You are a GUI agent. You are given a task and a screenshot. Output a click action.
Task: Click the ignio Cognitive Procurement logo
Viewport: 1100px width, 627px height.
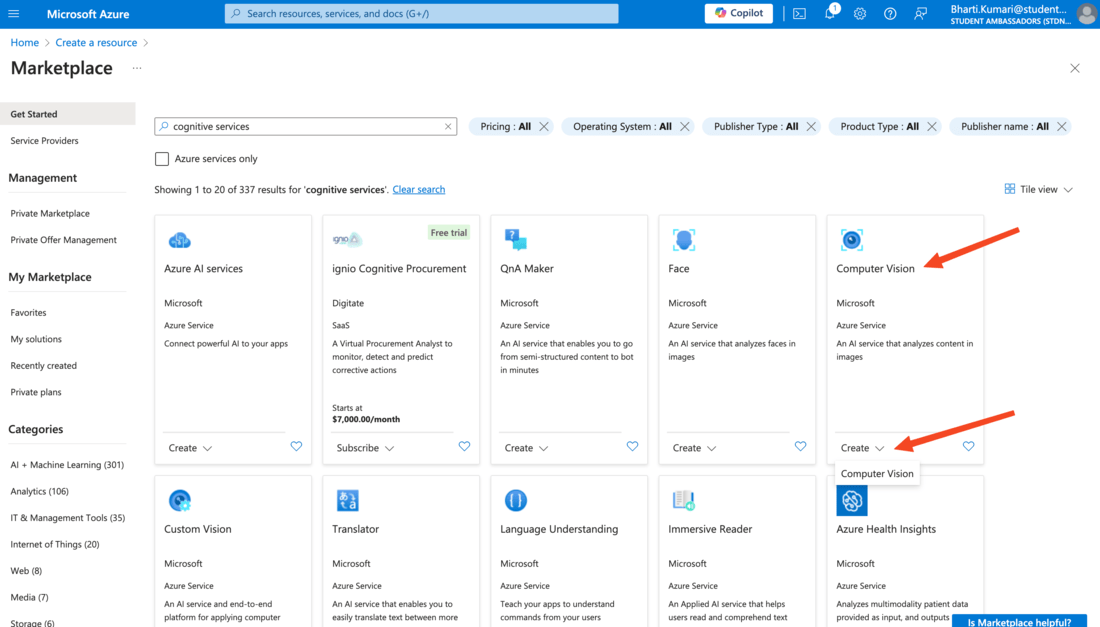pyautogui.click(x=347, y=239)
